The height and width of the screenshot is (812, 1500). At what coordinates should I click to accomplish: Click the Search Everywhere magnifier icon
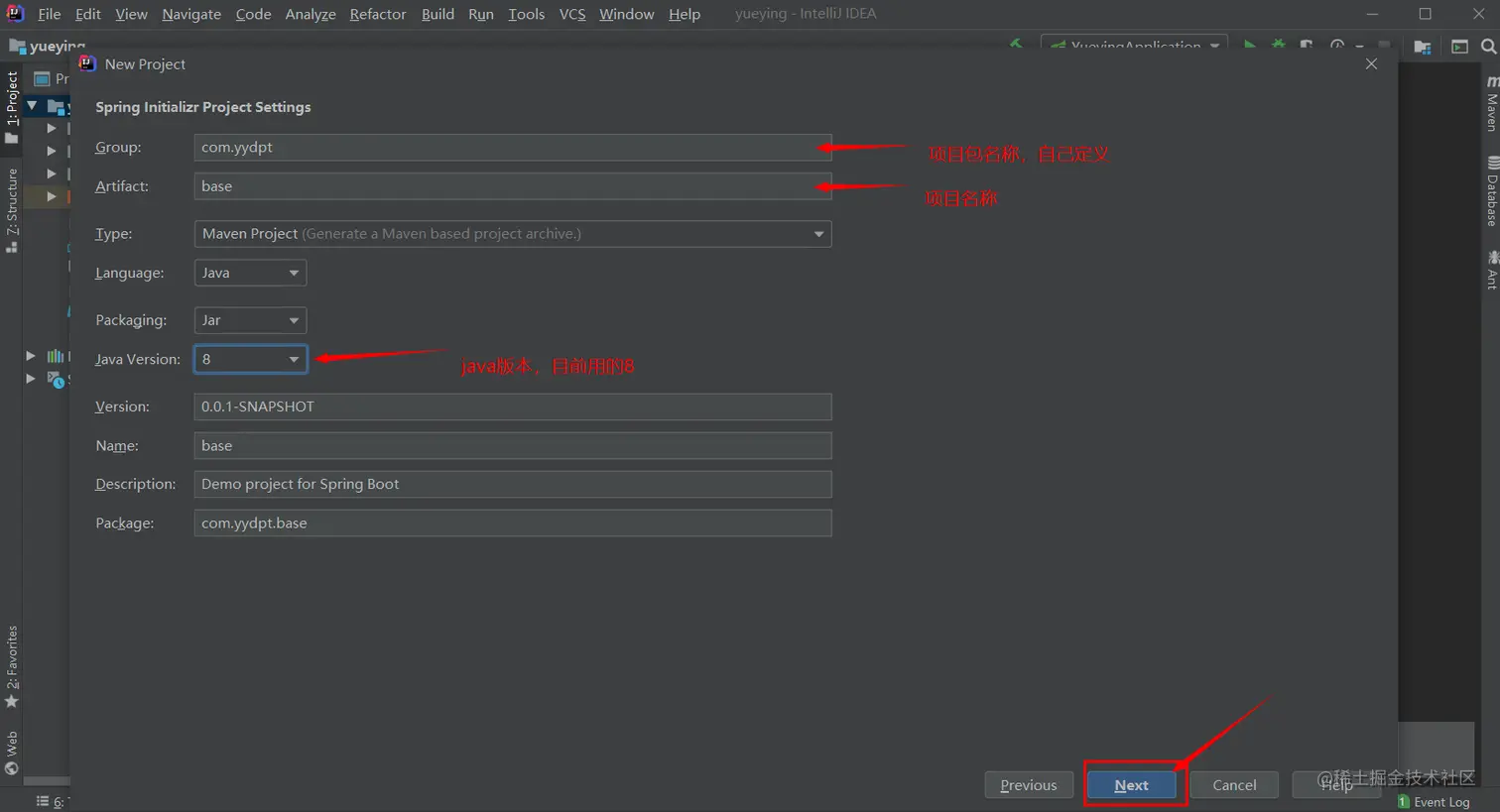(1488, 47)
